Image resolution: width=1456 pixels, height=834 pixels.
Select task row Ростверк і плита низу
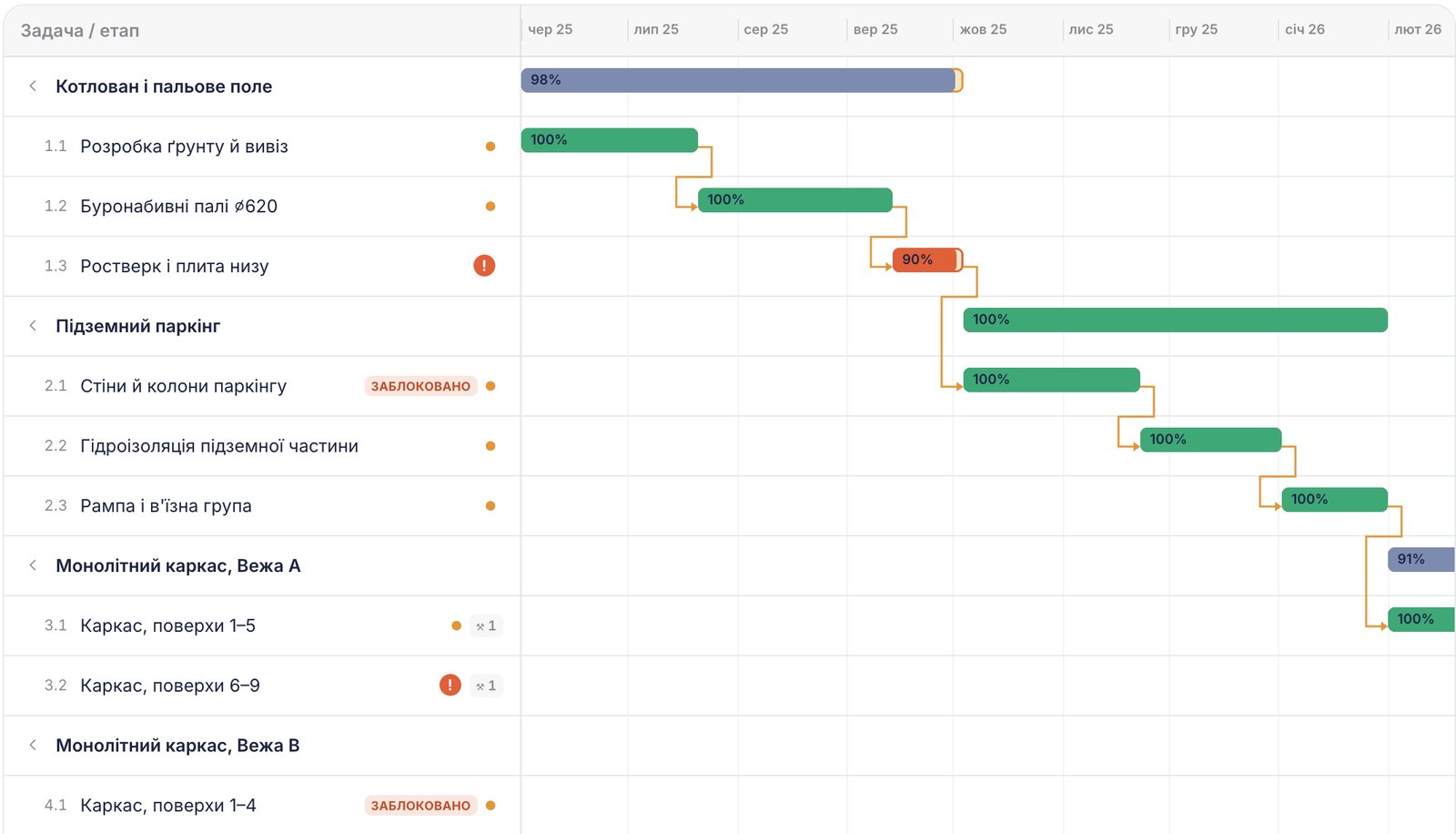[x=262, y=266]
